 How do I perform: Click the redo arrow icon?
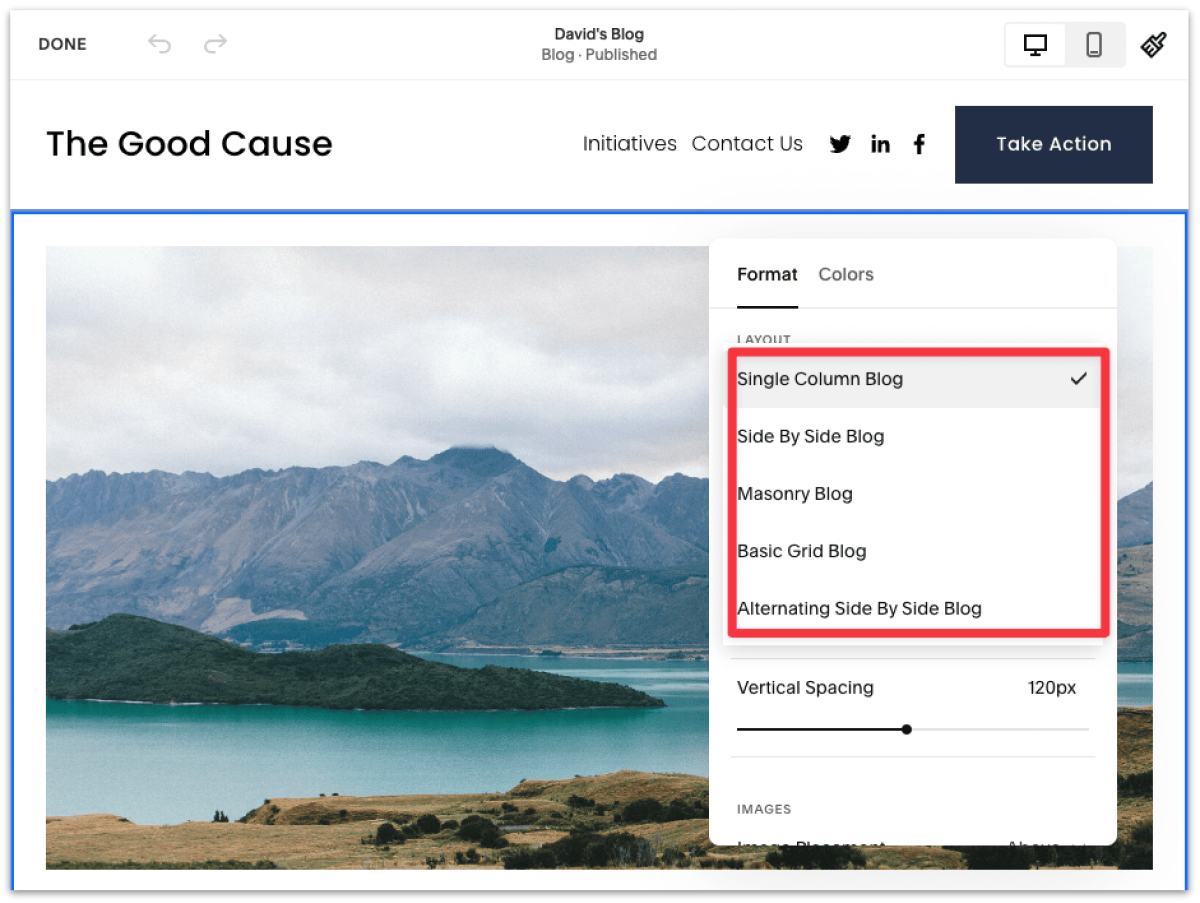[213, 44]
